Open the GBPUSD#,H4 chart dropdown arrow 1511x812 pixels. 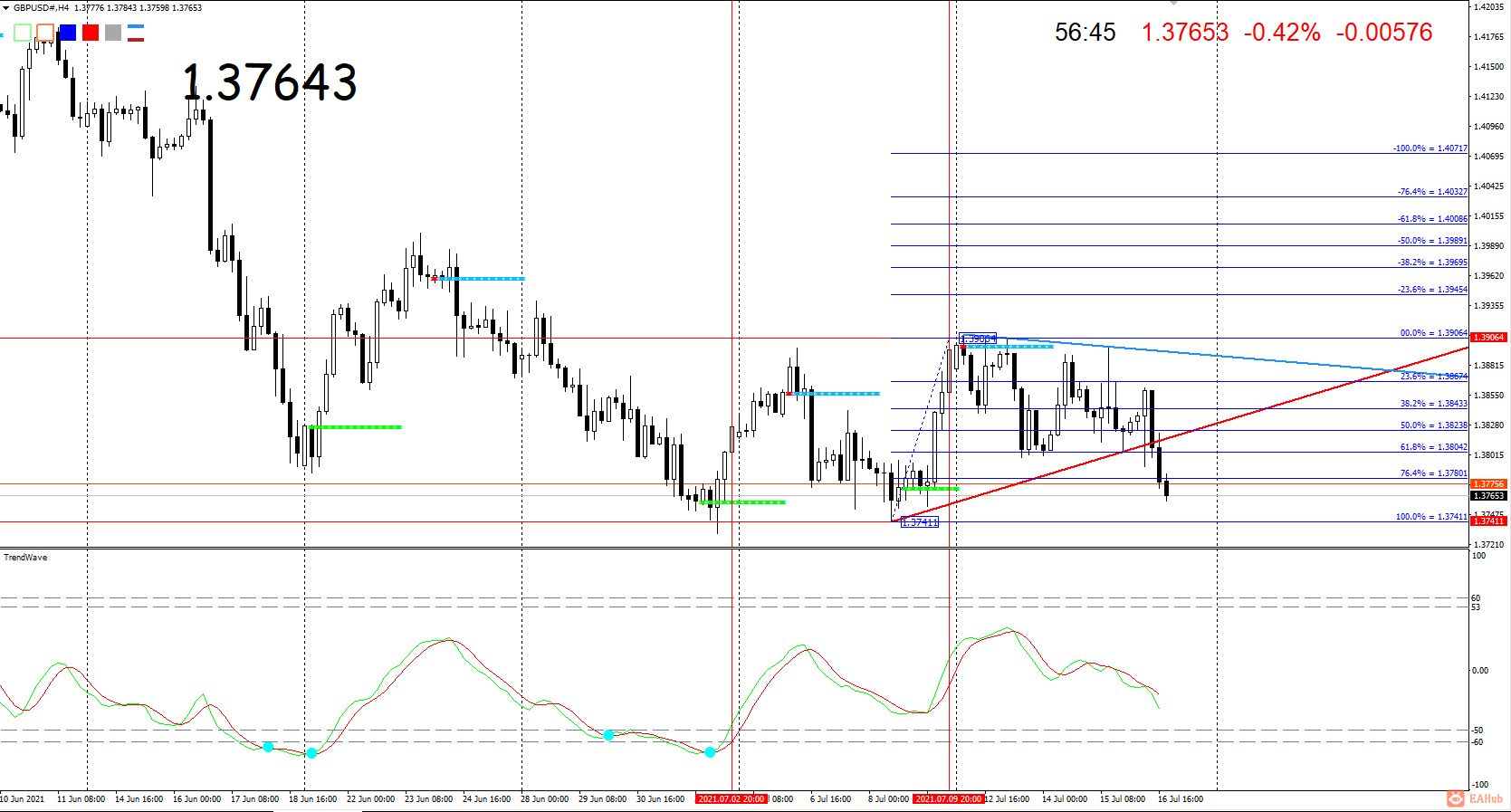5,8
